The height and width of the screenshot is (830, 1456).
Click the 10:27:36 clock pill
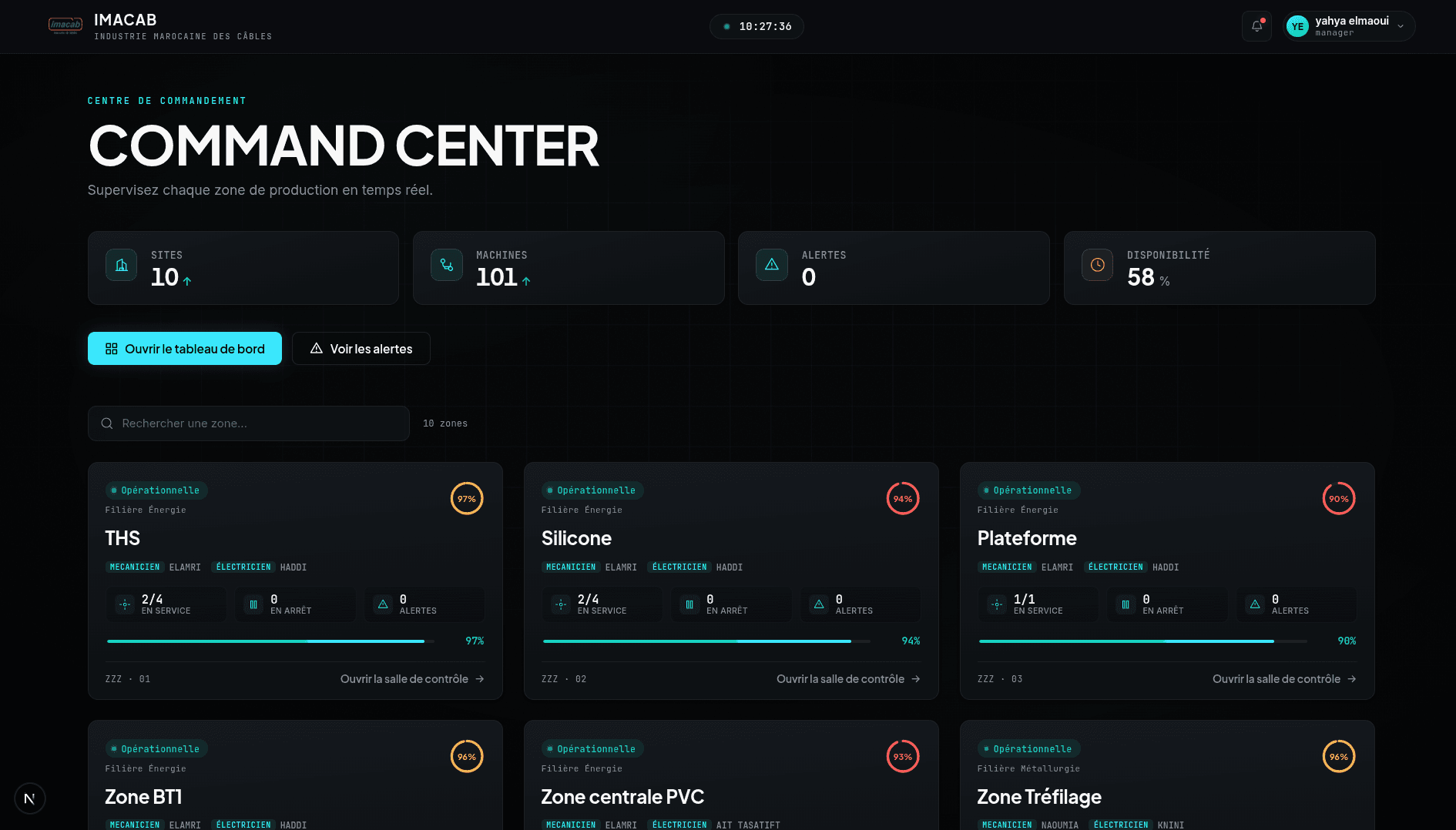757,26
